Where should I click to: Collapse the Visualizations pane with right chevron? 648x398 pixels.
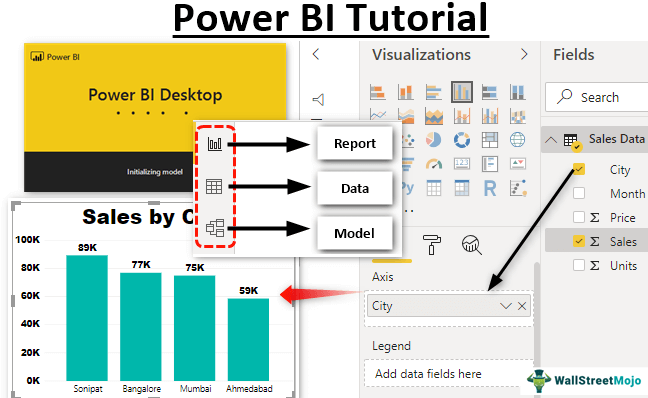pyautogui.click(x=524, y=54)
